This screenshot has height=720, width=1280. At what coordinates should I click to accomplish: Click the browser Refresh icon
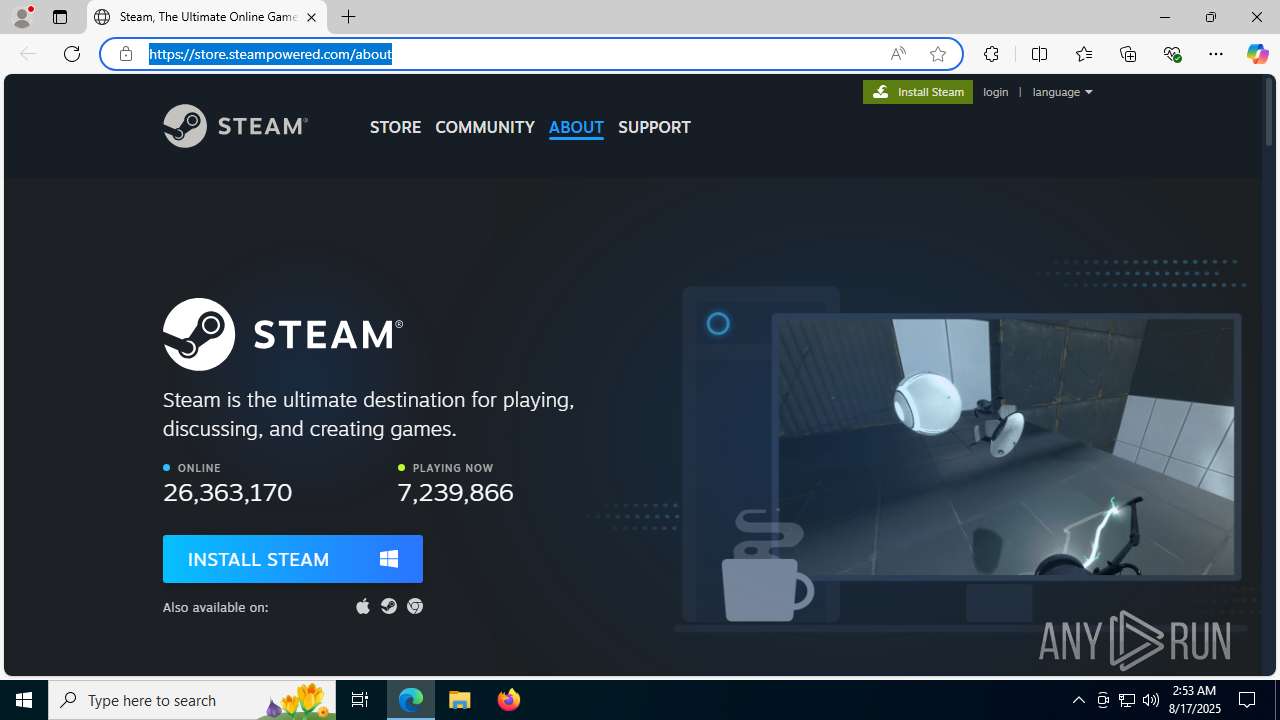click(x=72, y=54)
